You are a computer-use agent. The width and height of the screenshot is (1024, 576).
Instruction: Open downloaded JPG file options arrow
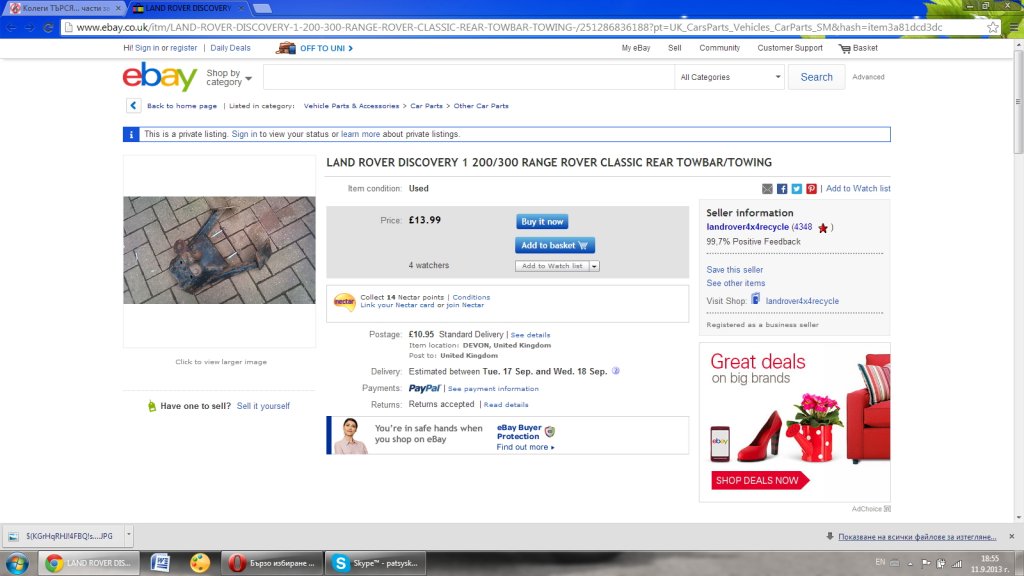pos(129,536)
